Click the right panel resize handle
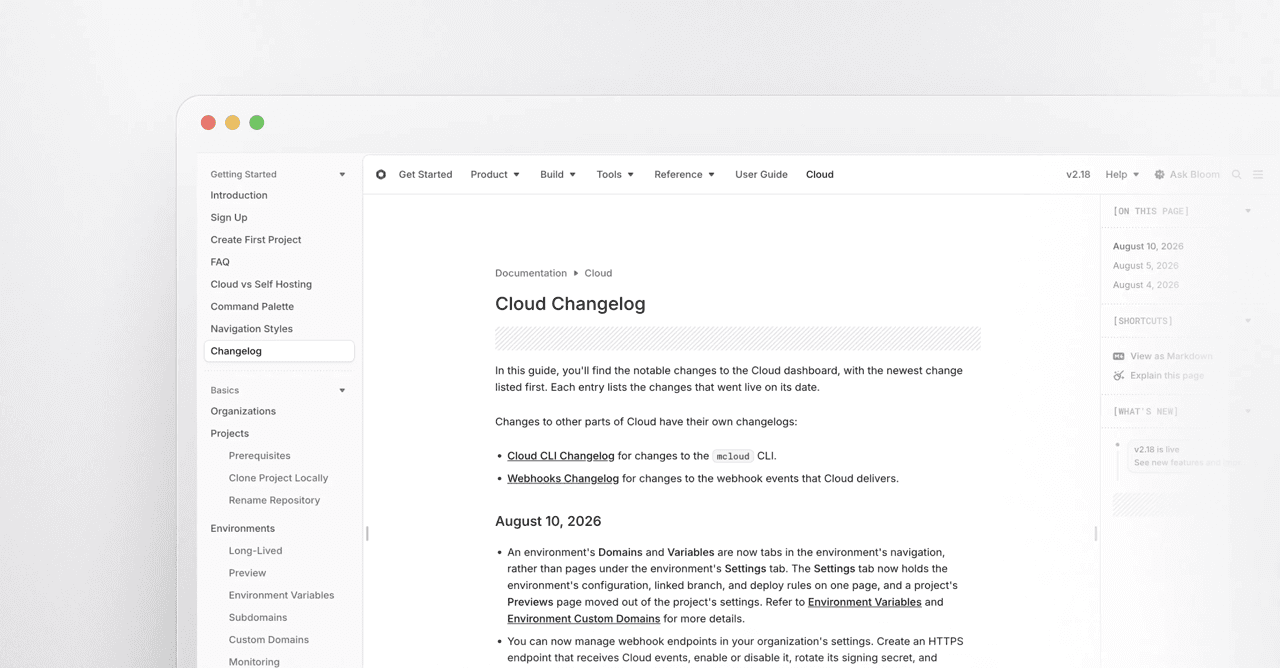 pos(1096,533)
